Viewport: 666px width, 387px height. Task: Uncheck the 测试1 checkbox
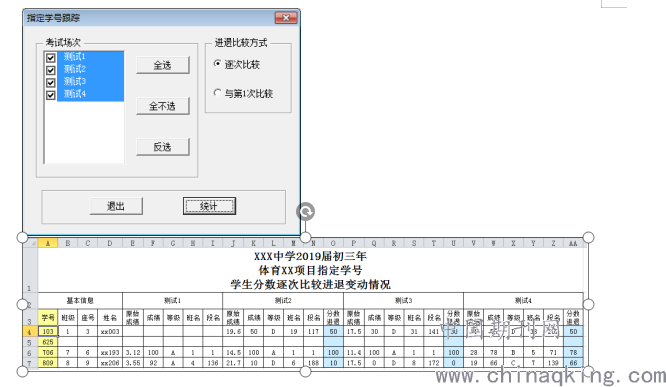tap(51, 57)
